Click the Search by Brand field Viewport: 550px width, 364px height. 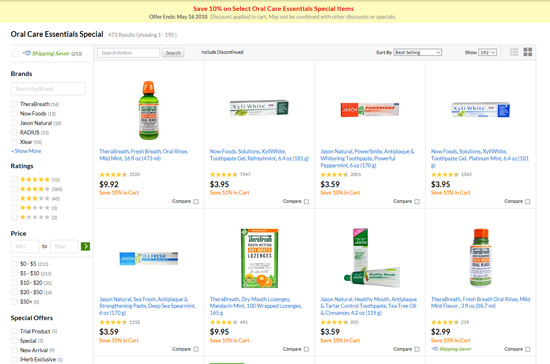(x=48, y=89)
